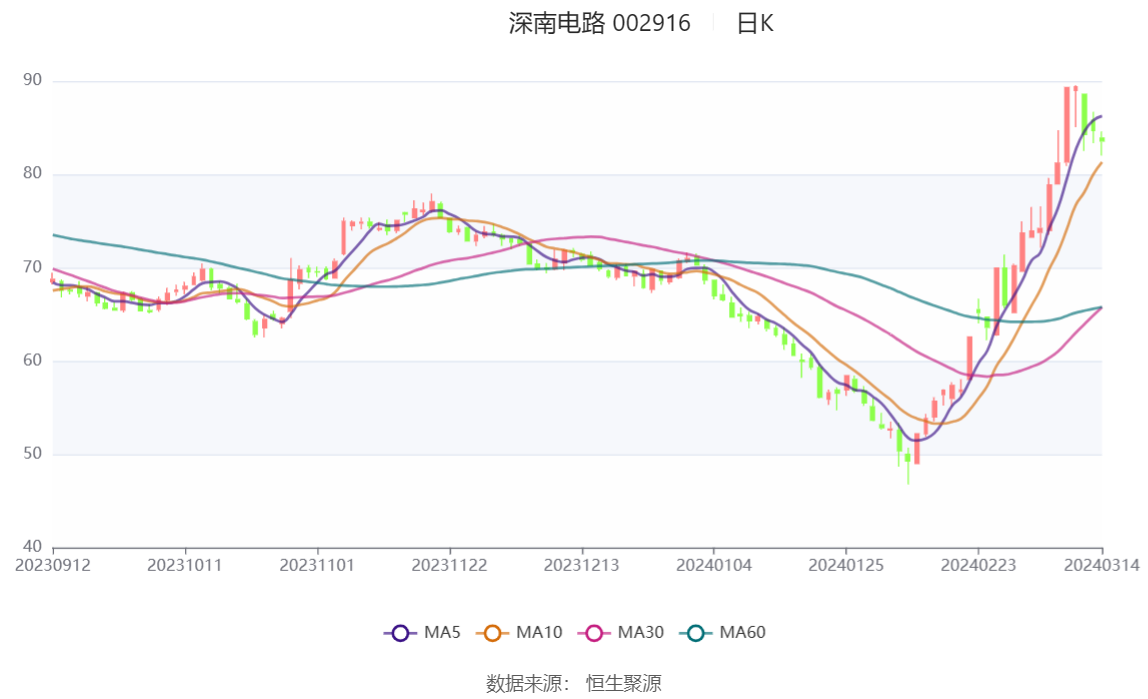Click the purple MA5 legend circle icon
This screenshot has width=1148, height=699.
(400, 633)
